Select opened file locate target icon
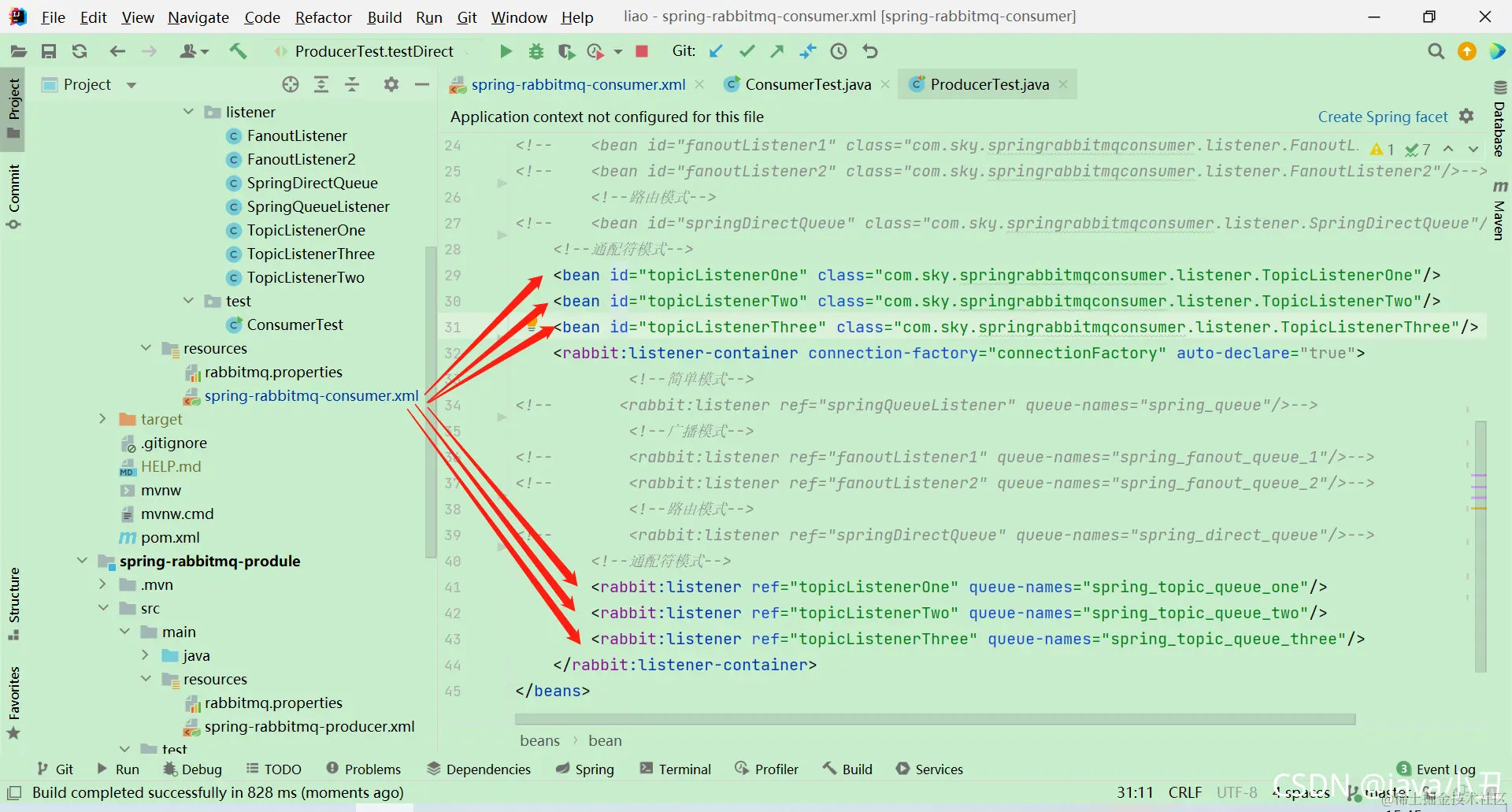This screenshot has height=812, width=1512. coord(291,84)
